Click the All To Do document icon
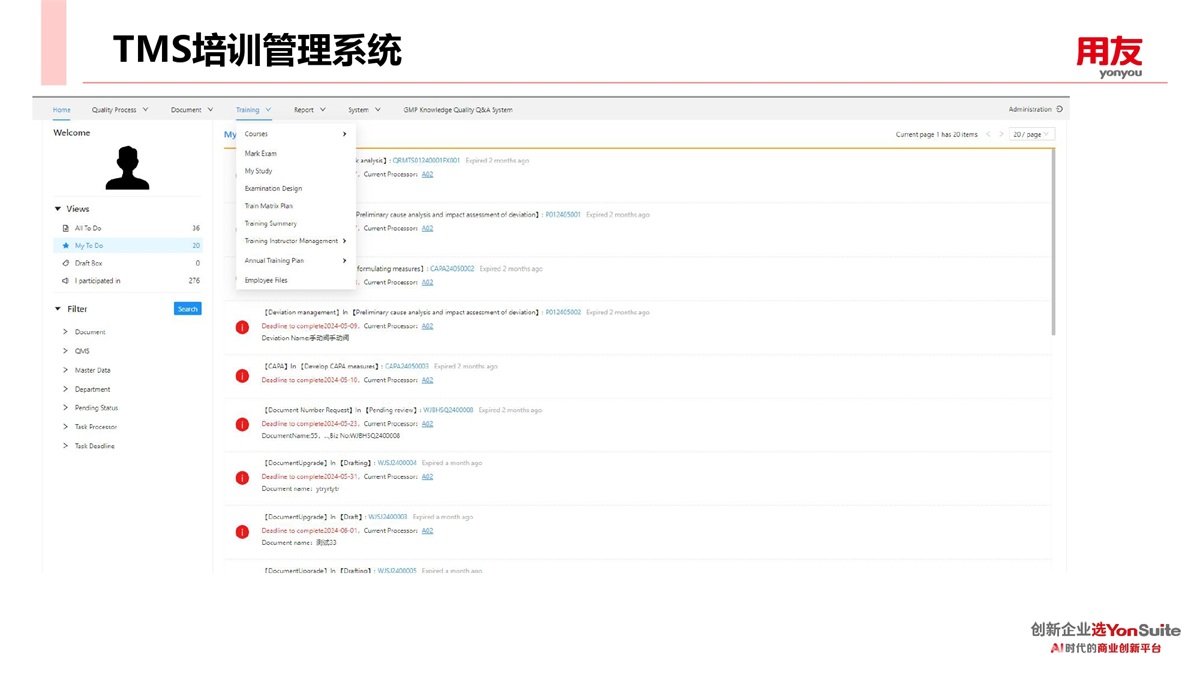Image resolution: width=1200 pixels, height=675 pixels. click(x=66, y=228)
